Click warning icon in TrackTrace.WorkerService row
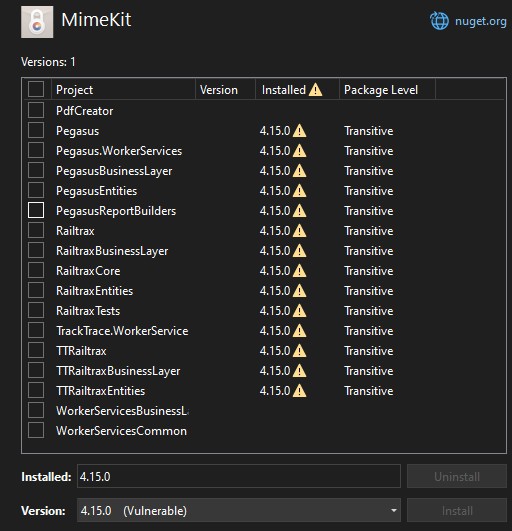The height and width of the screenshot is (531, 512). point(299,331)
